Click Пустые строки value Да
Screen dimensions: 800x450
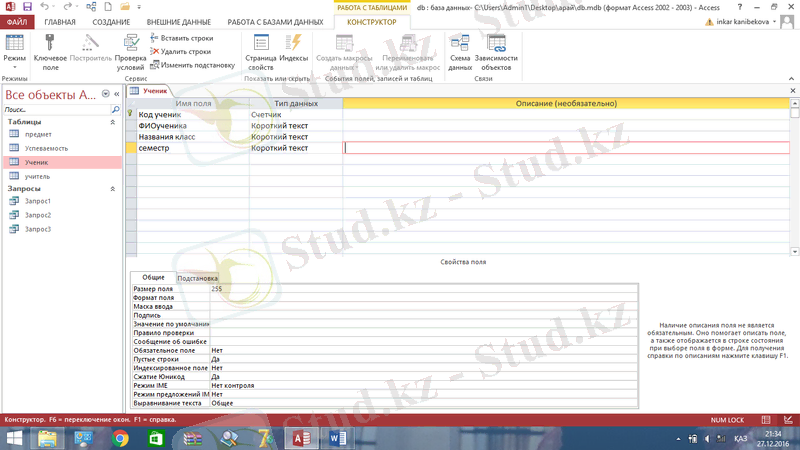[423, 359]
